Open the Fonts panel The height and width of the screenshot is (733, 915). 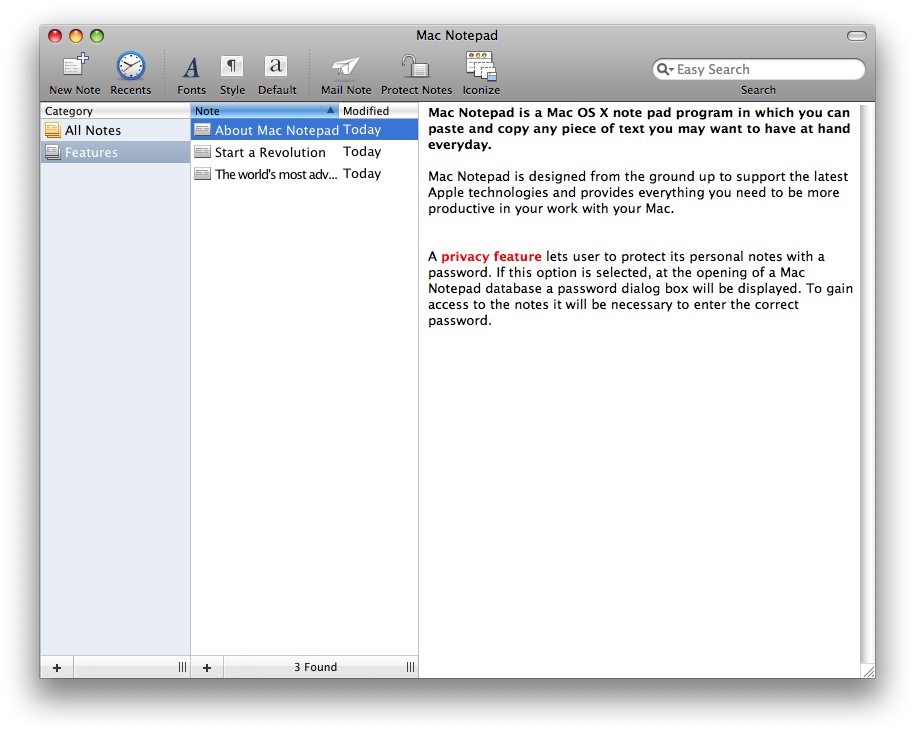click(191, 68)
